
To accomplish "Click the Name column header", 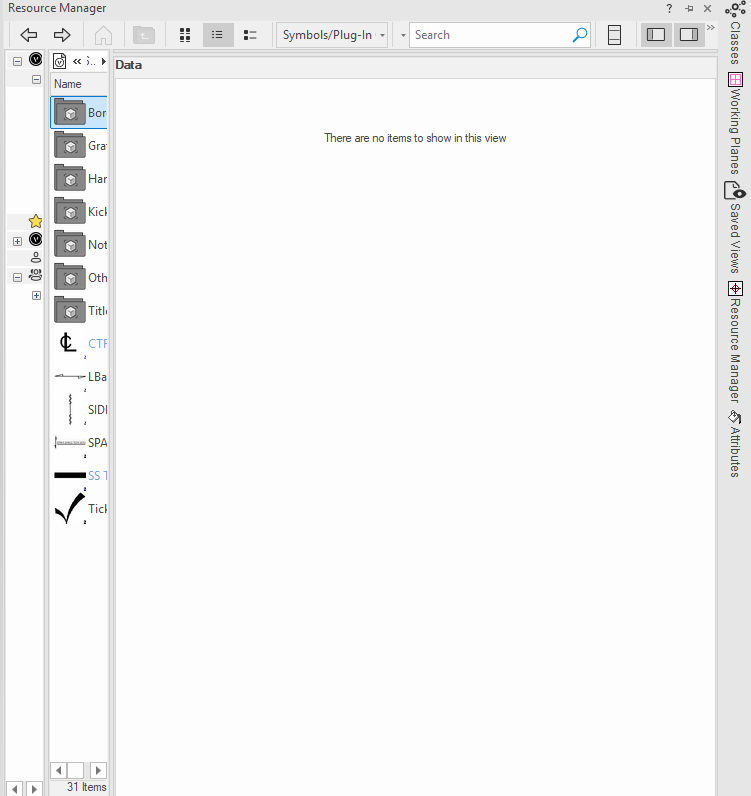I will (x=78, y=84).
